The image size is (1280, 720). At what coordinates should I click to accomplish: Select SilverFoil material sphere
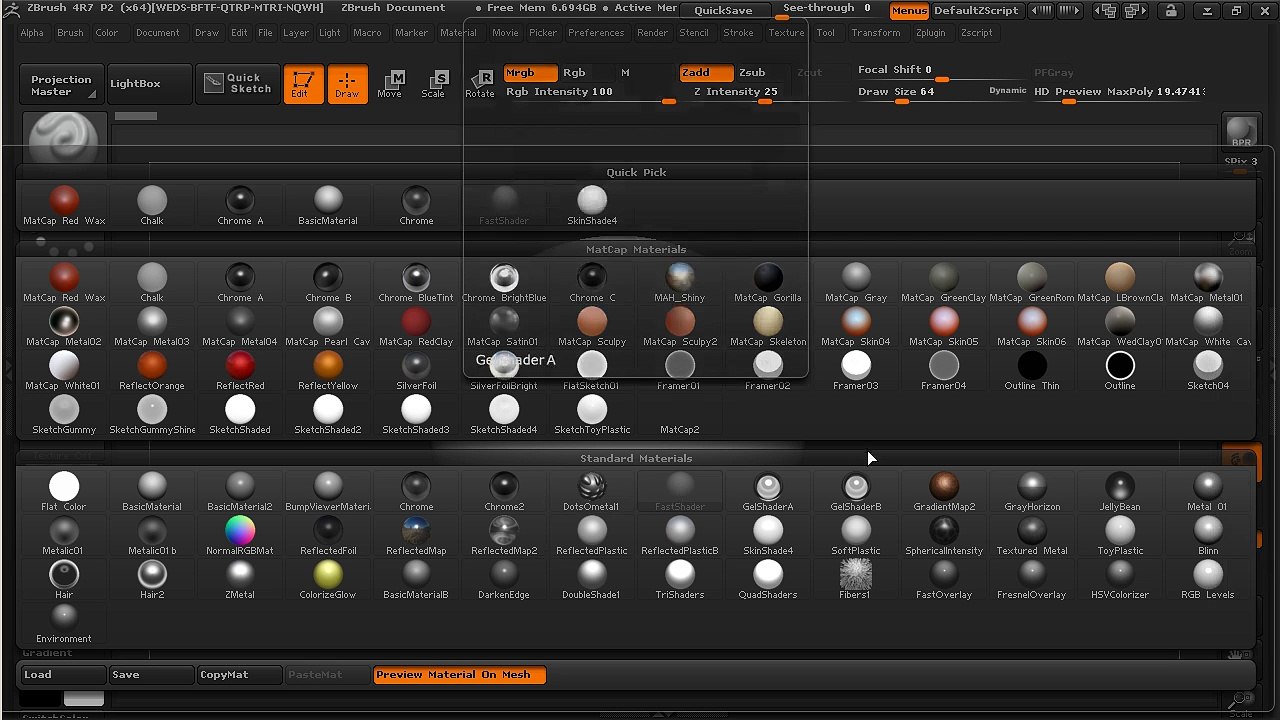point(416,371)
